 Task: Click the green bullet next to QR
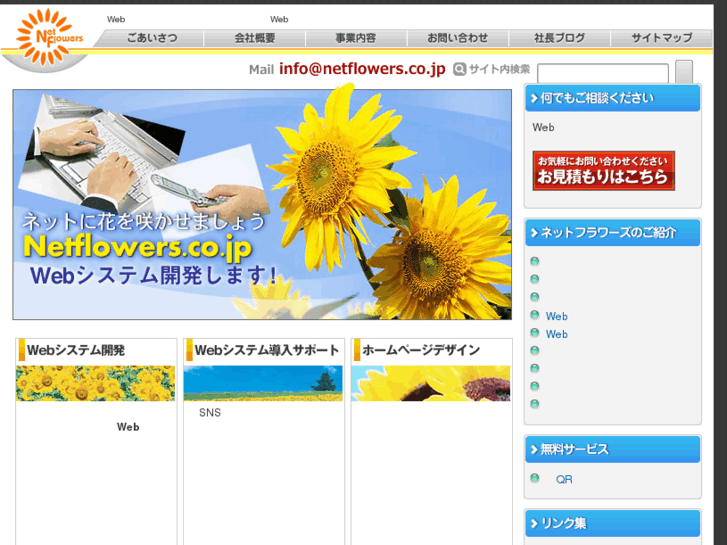(x=535, y=478)
